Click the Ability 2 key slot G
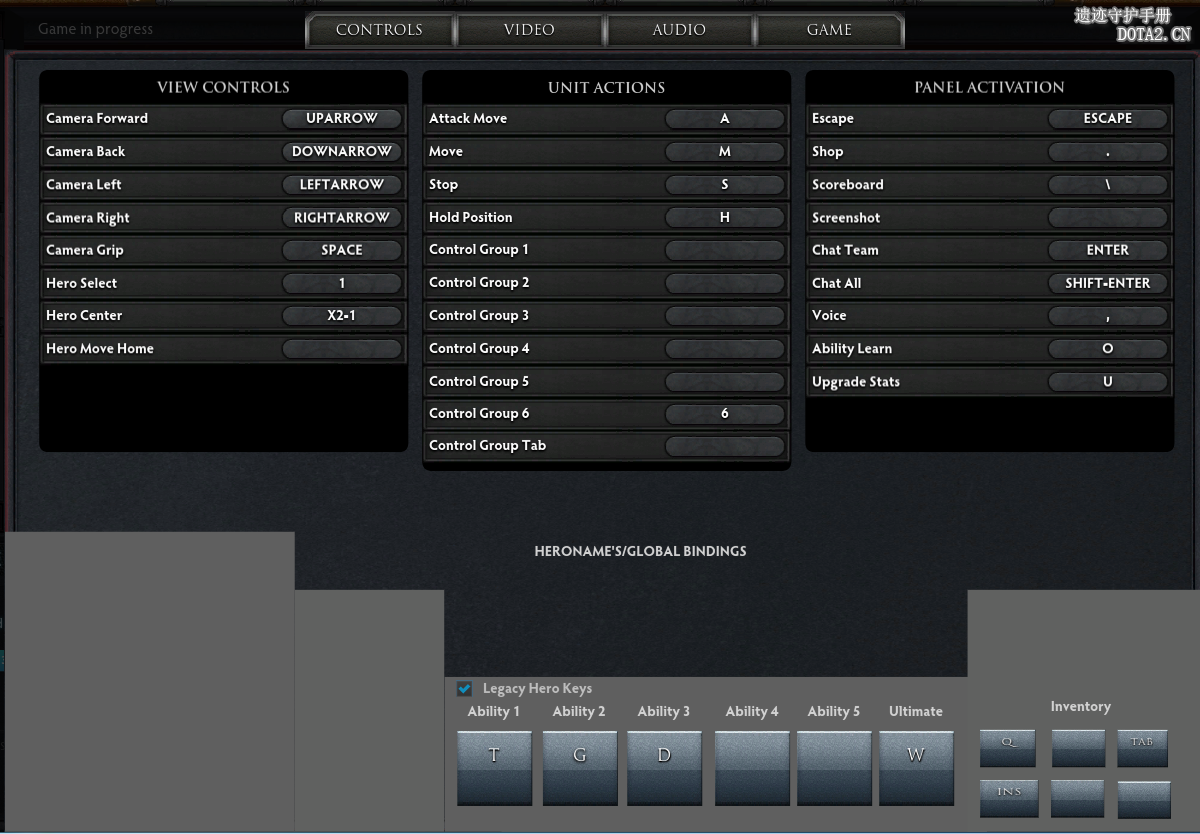The image size is (1200, 834). [580, 767]
